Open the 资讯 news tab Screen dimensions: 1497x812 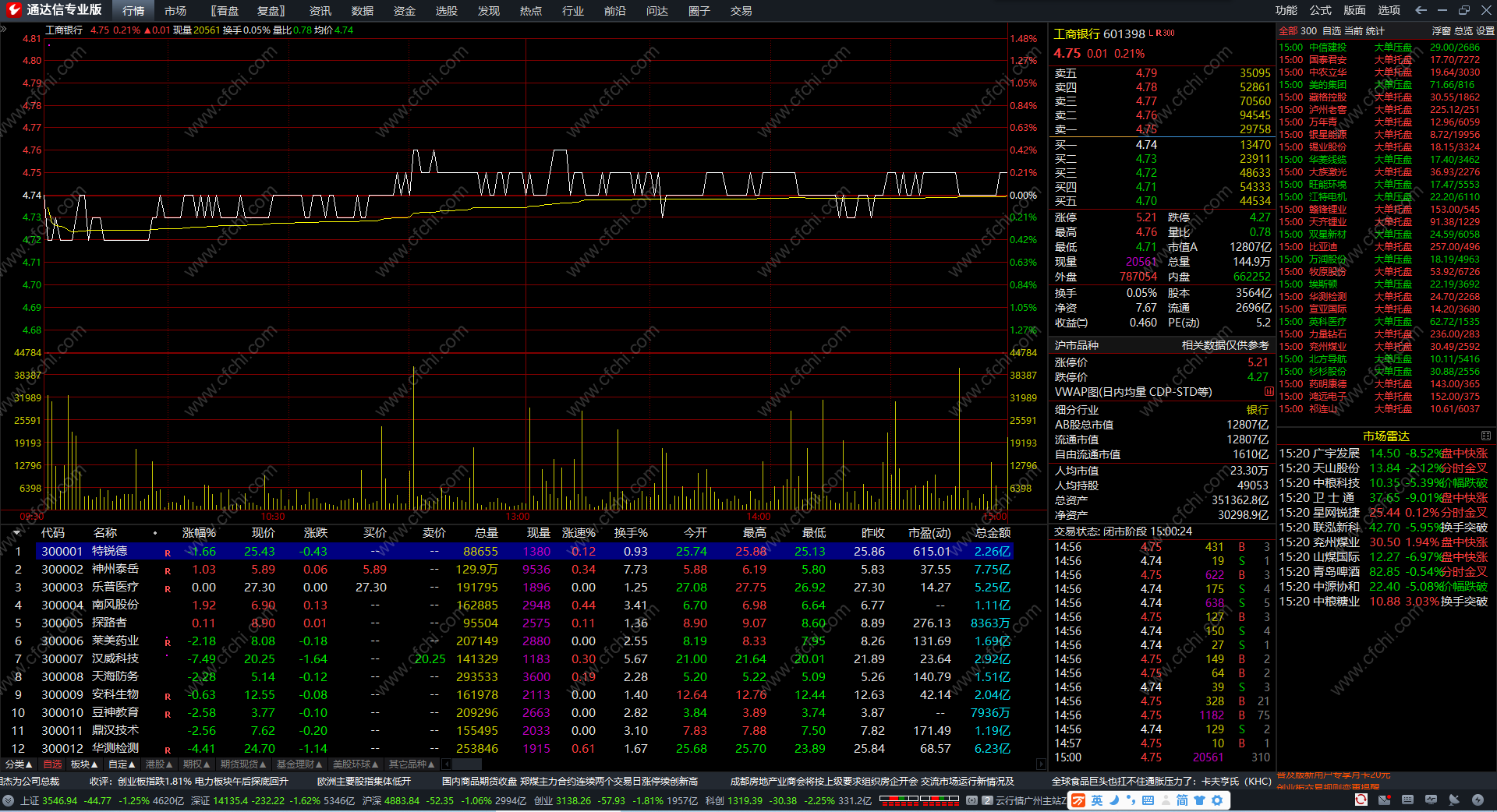pyautogui.click(x=320, y=11)
